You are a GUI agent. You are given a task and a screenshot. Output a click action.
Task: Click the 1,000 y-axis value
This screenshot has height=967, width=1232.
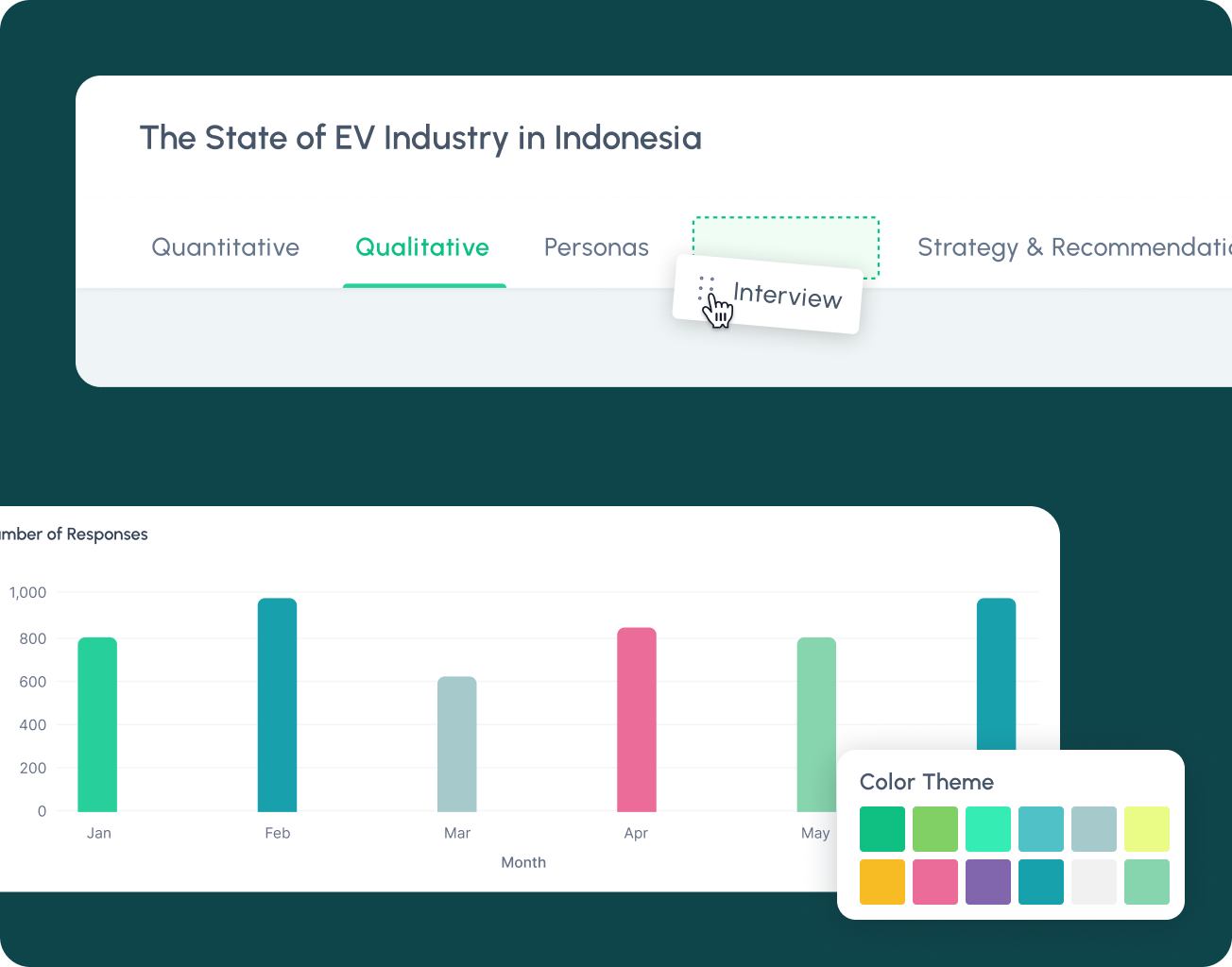tap(27, 593)
